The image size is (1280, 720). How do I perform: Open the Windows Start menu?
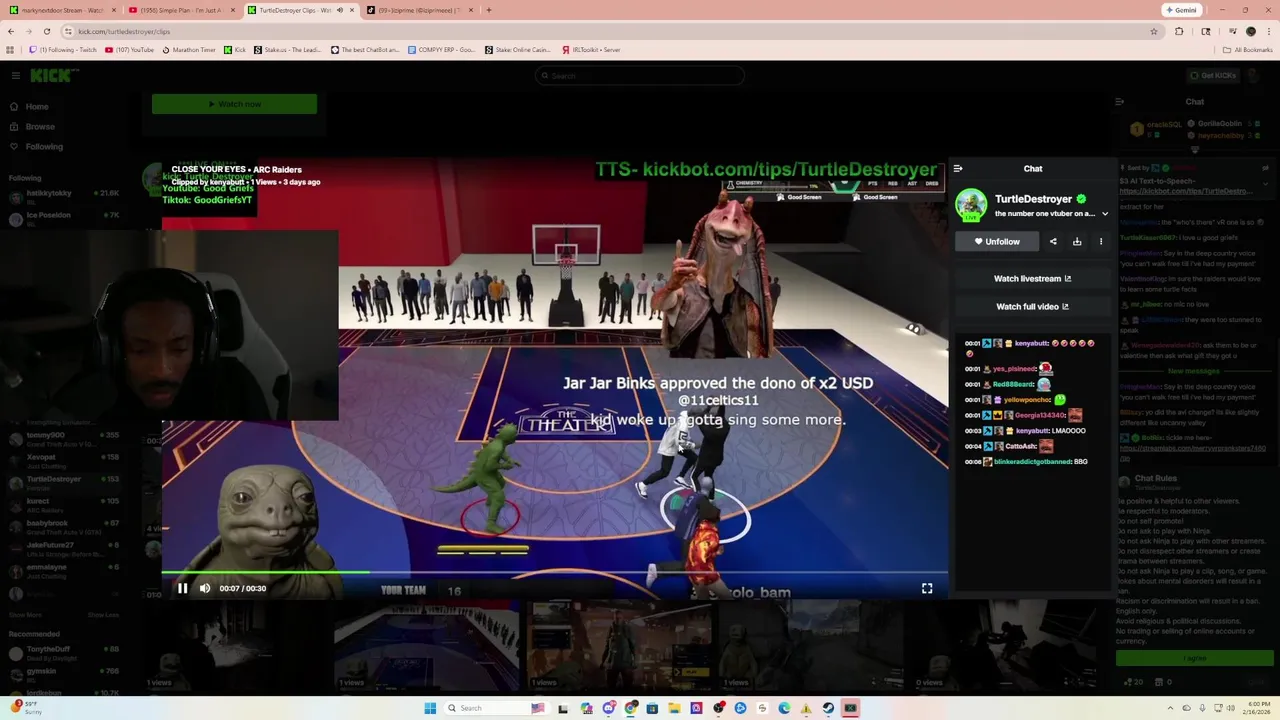pyautogui.click(x=430, y=708)
